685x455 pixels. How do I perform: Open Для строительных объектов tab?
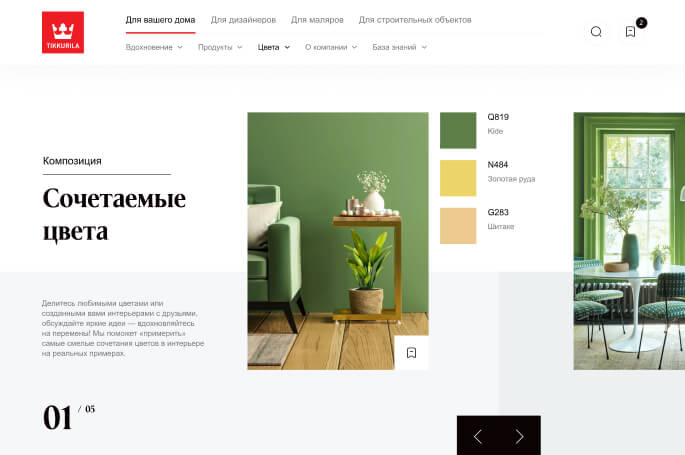click(415, 20)
